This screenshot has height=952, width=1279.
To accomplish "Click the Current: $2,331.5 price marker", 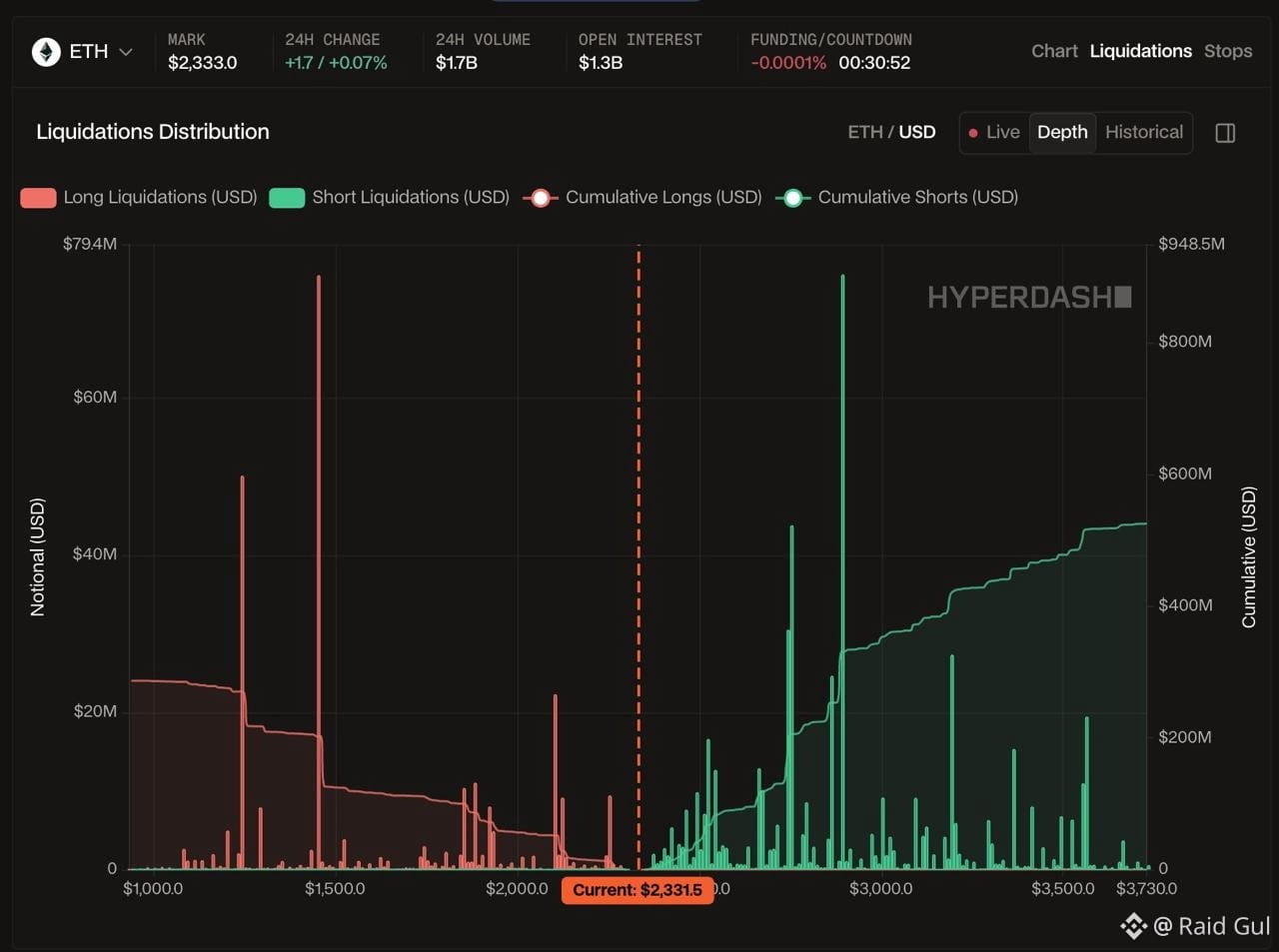I will [638, 890].
